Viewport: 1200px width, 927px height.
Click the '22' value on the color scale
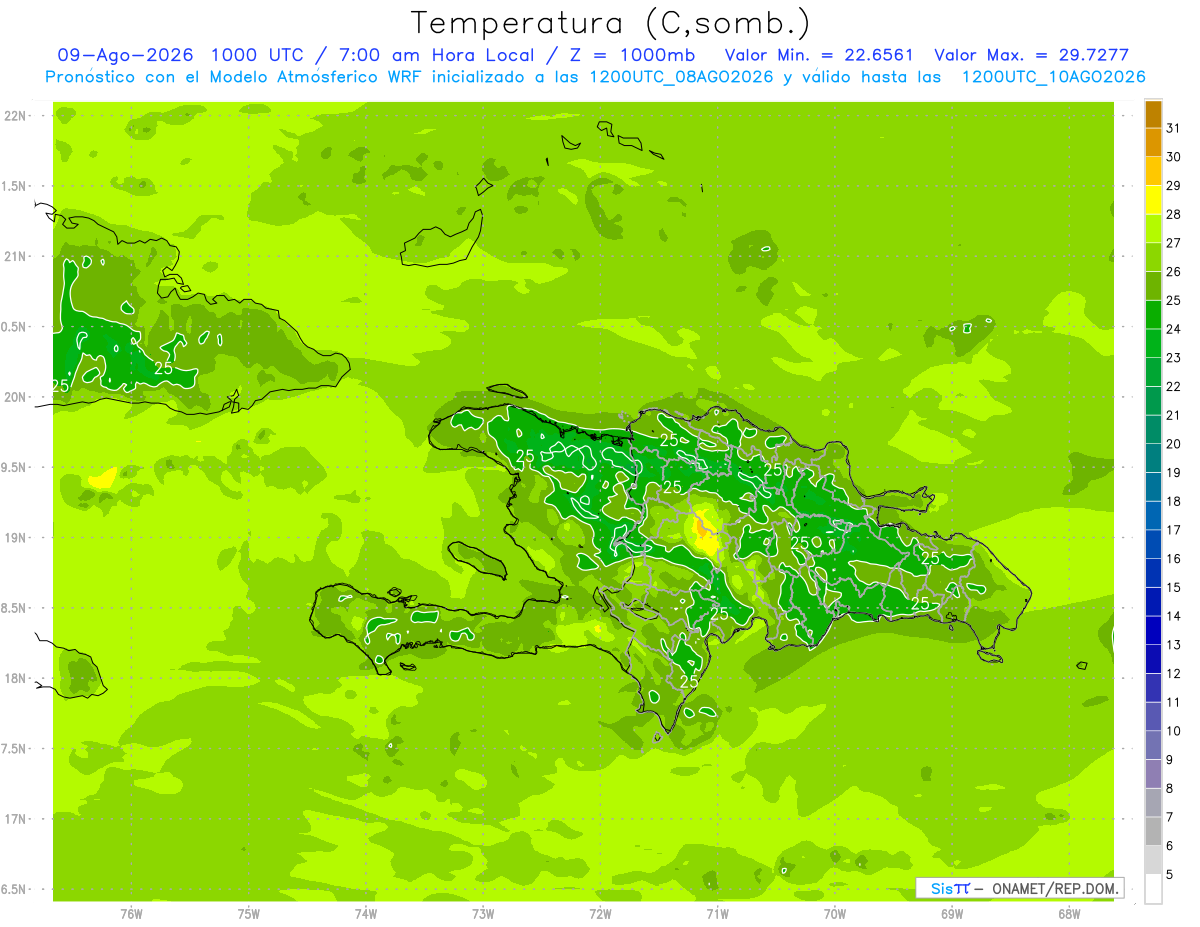[1174, 386]
